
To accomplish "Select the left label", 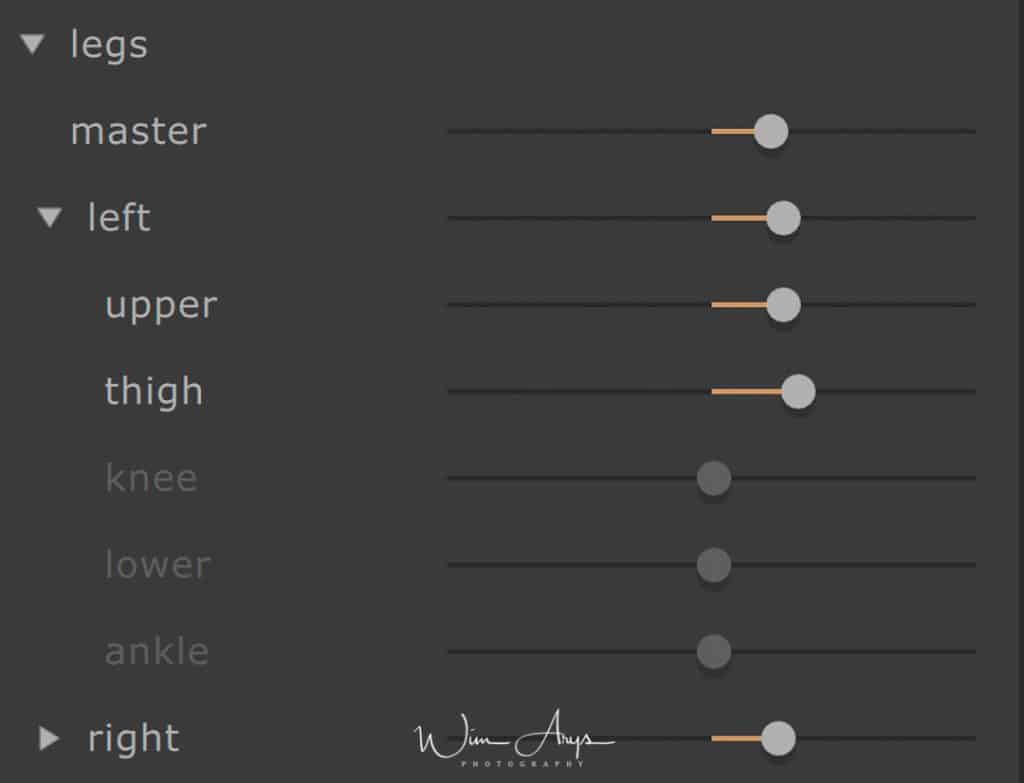I will point(119,217).
